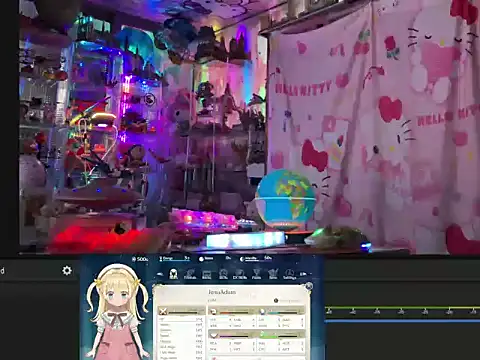
Task: Select the Stats character menu icon
Action: pos(173,274)
